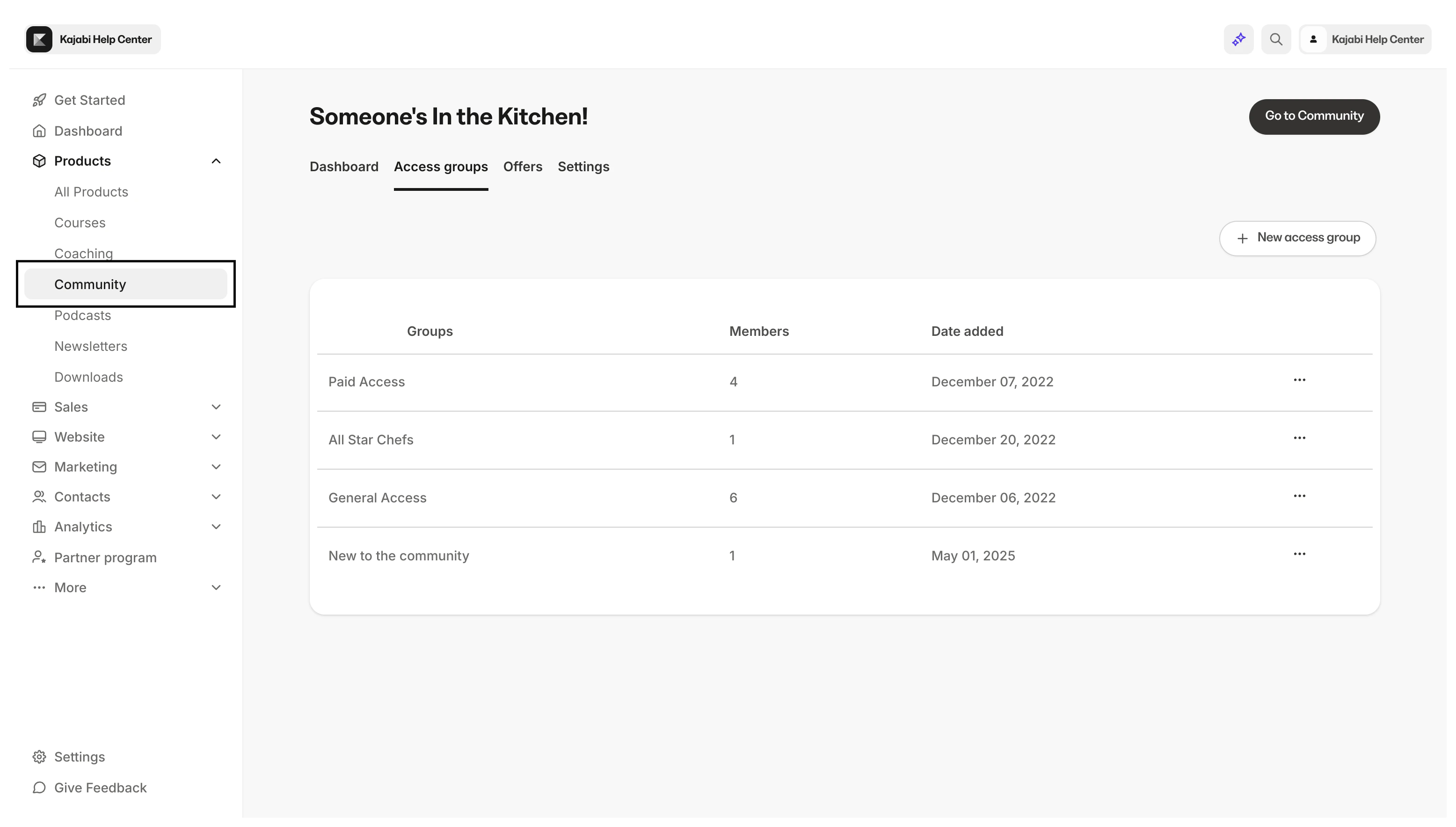Open three-dot menu for General Access
Screen dimensions: 1456x827
click(x=1299, y=496)
